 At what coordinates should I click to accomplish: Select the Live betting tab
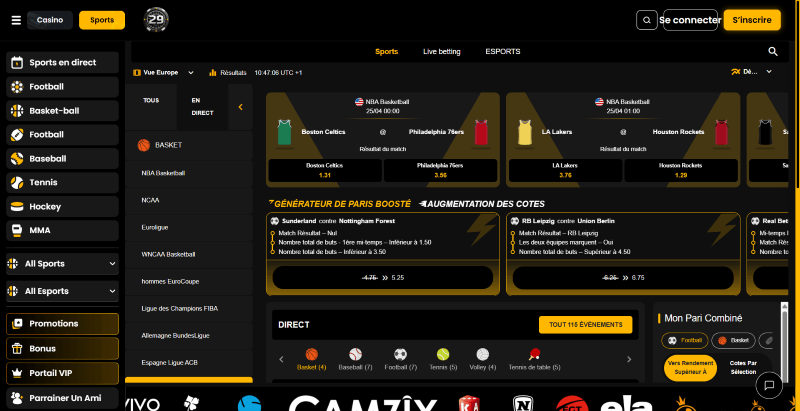pos(442,52)
